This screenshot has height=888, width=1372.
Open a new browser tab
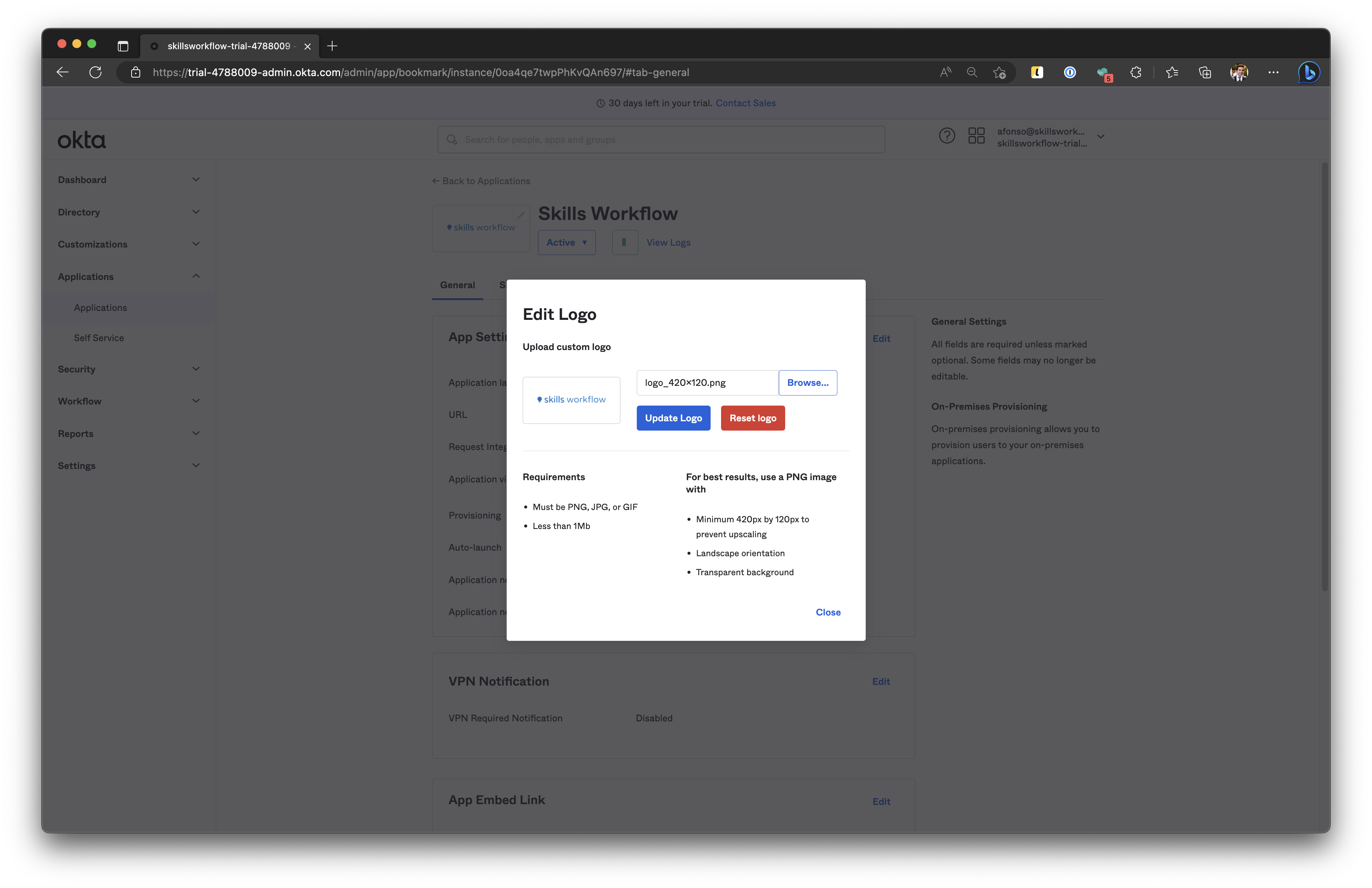(x=332, y=46)
